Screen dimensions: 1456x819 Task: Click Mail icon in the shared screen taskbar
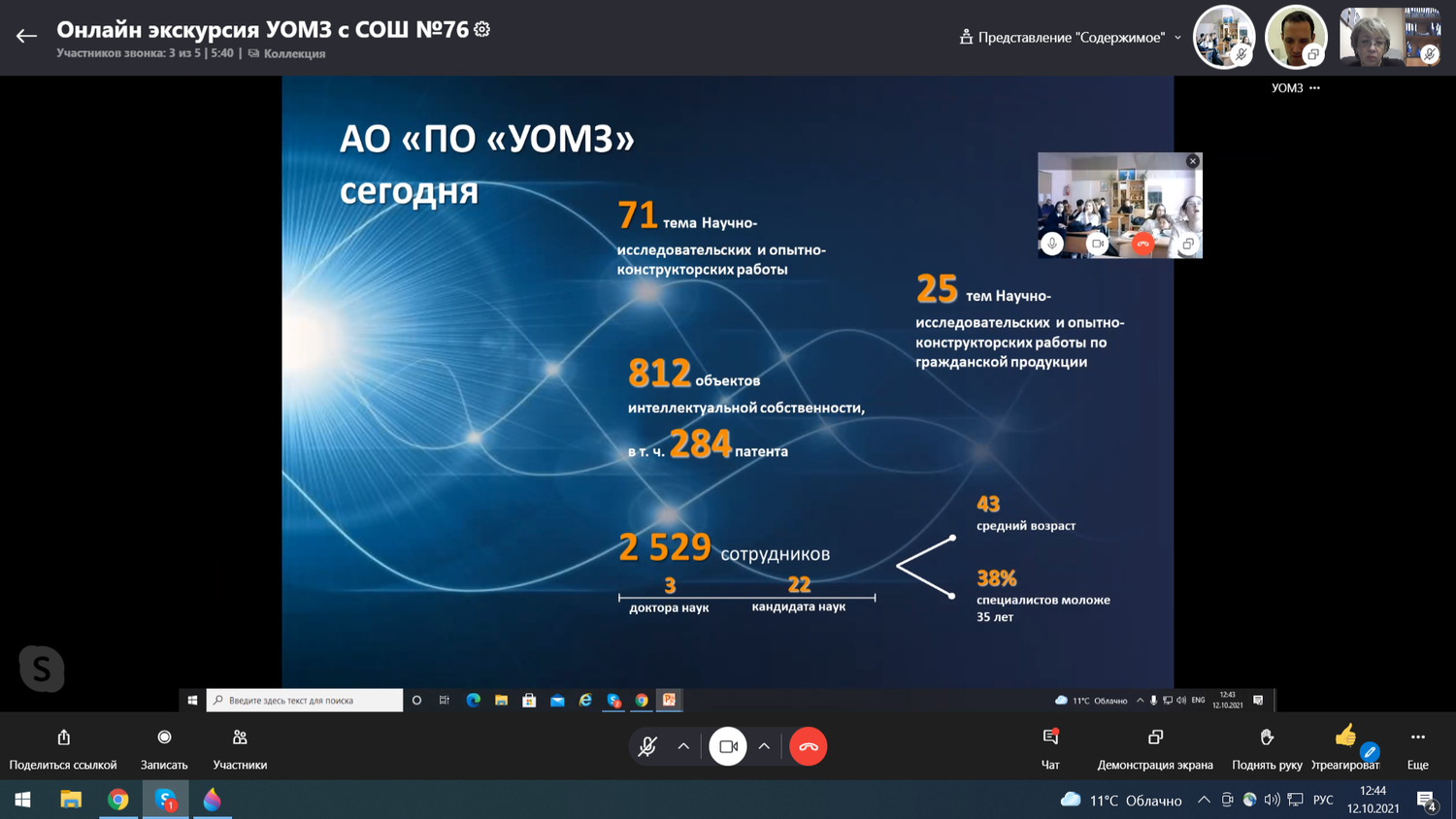point(557,700)
